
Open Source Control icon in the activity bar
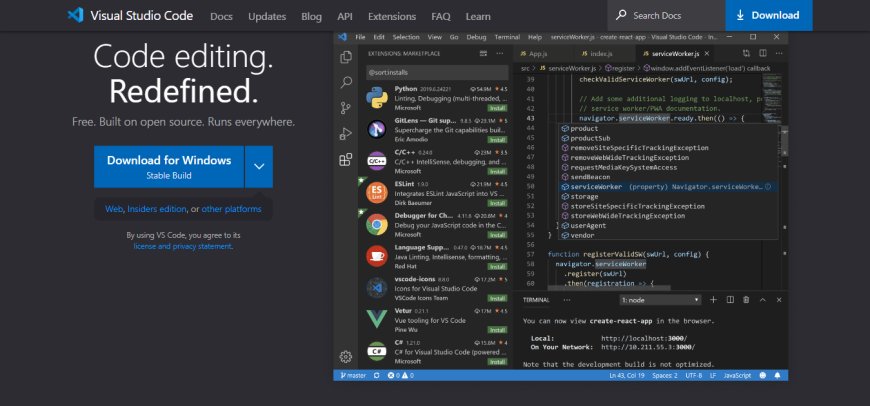[346, 108]
